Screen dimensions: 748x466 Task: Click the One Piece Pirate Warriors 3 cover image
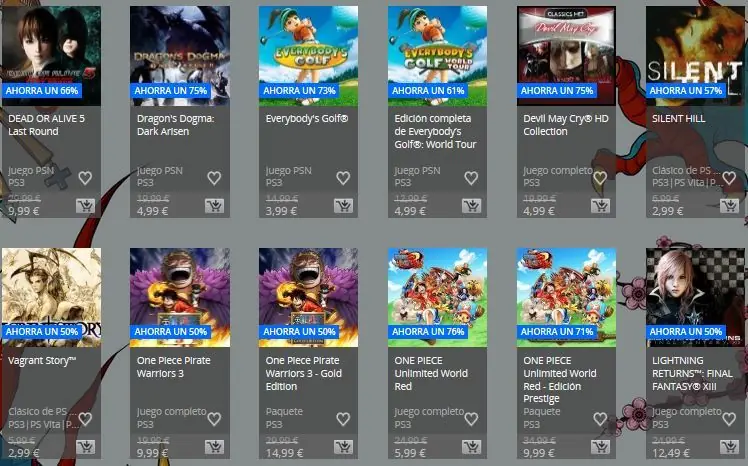pyautogui.click(x=180, y=297)
